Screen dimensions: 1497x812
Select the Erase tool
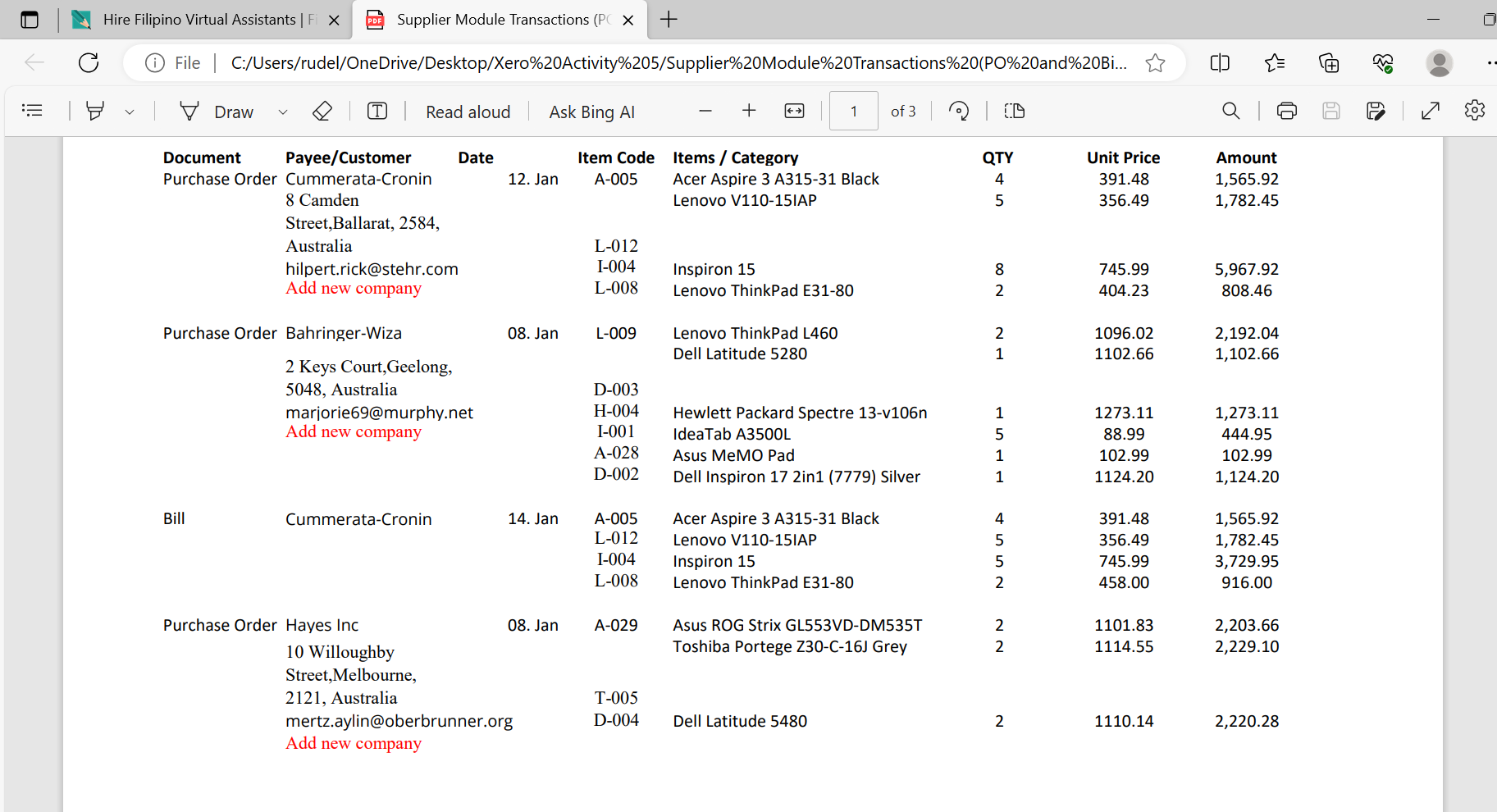pos(322,111)
